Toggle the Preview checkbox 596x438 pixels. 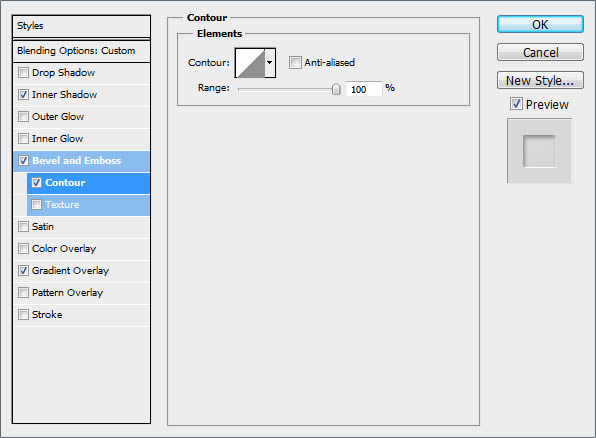(x=516, y=103)
